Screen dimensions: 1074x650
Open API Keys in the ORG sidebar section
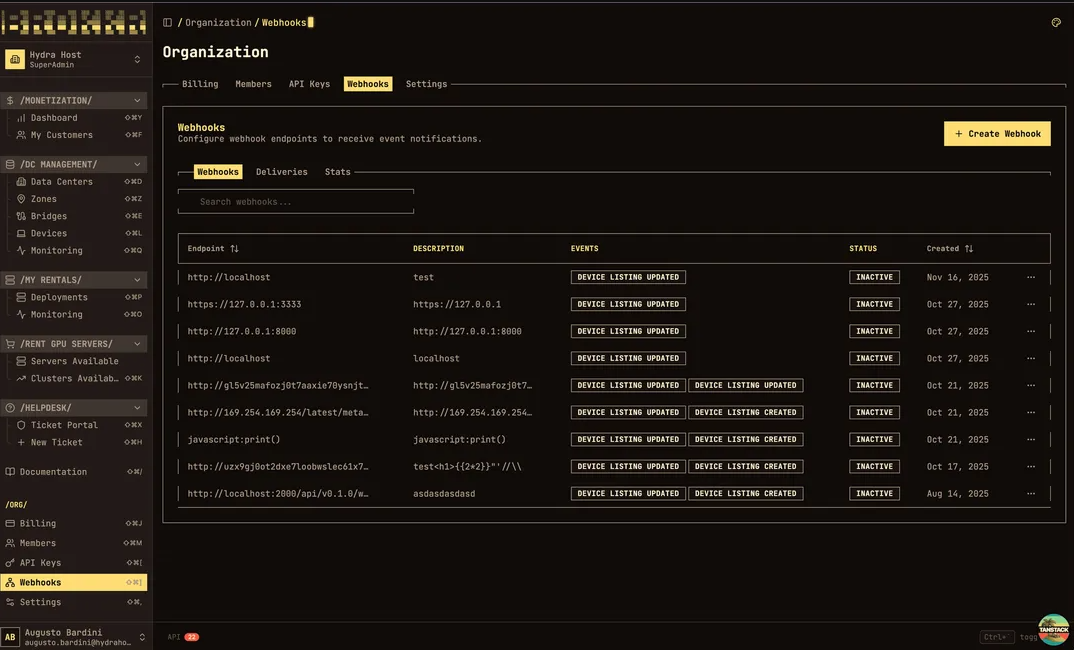[74, 563]
